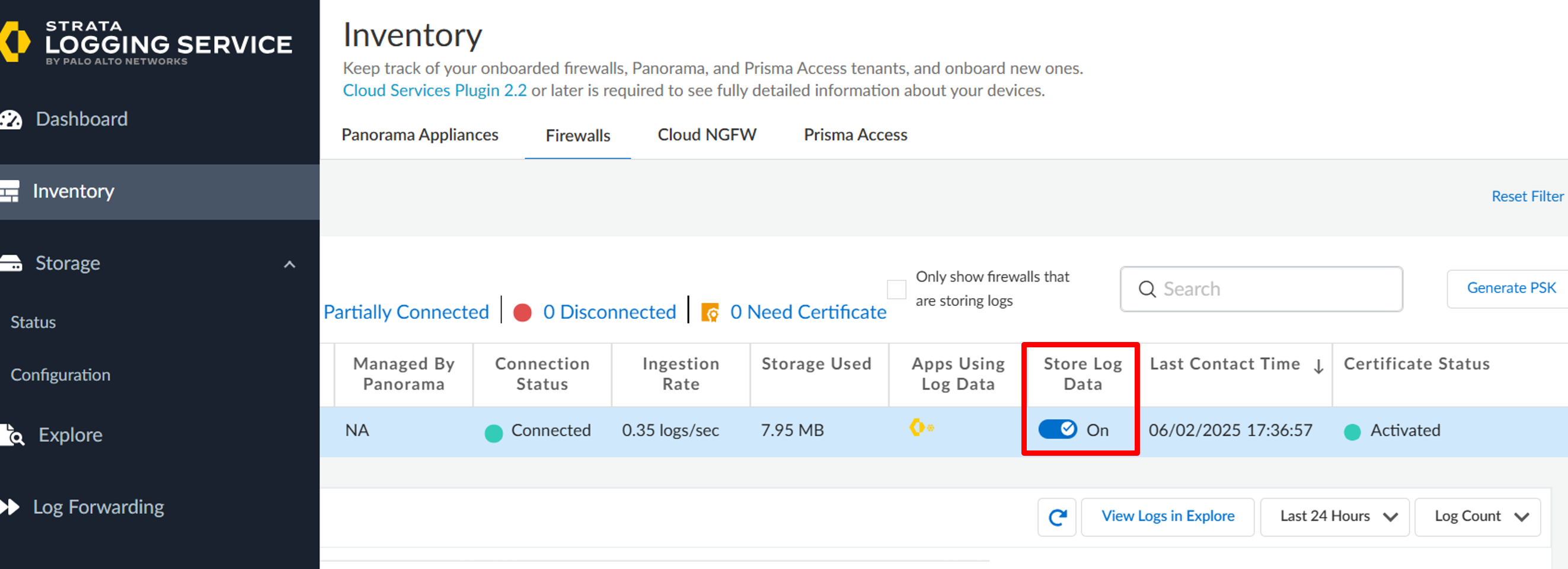Sort by Last Contact Time arrow

coord(1318,366)
